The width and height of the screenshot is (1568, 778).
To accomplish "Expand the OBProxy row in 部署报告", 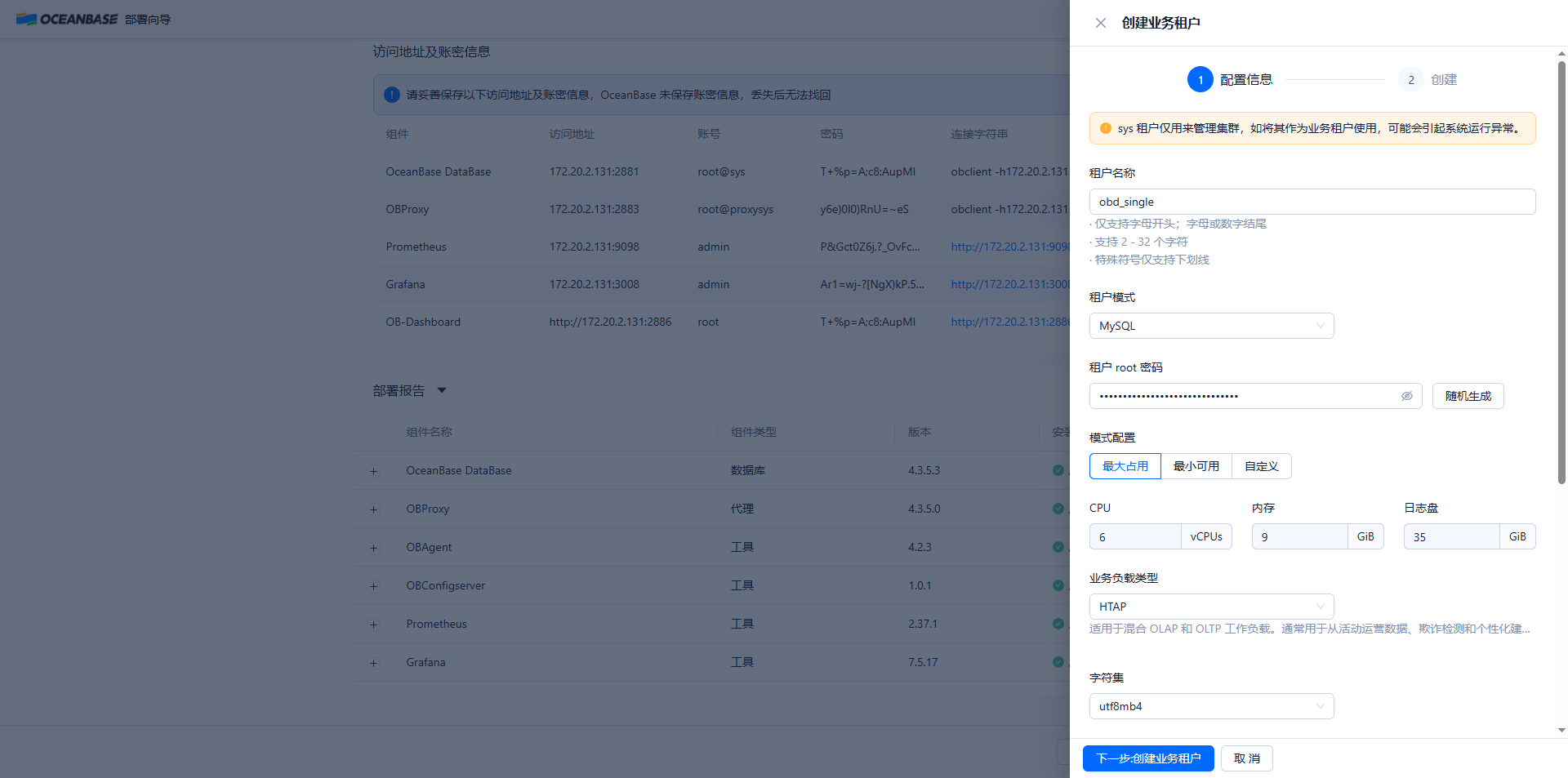I will pyautogui.click(x=374, y=509).
